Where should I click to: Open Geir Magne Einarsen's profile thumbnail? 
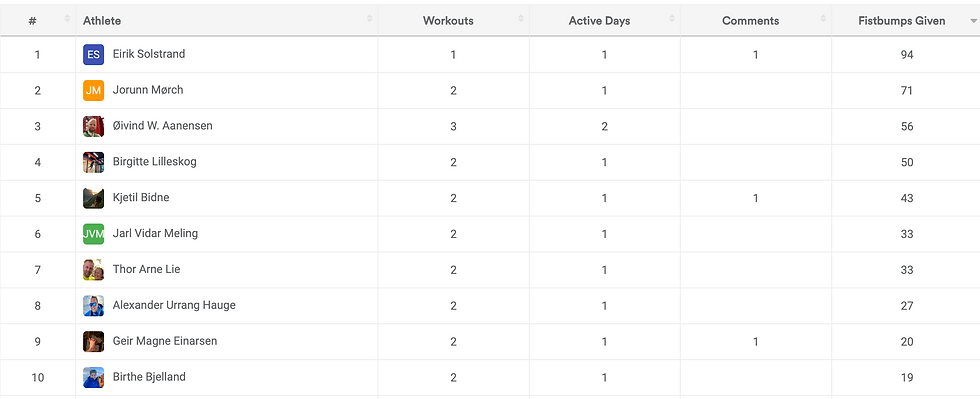point(93,341)
